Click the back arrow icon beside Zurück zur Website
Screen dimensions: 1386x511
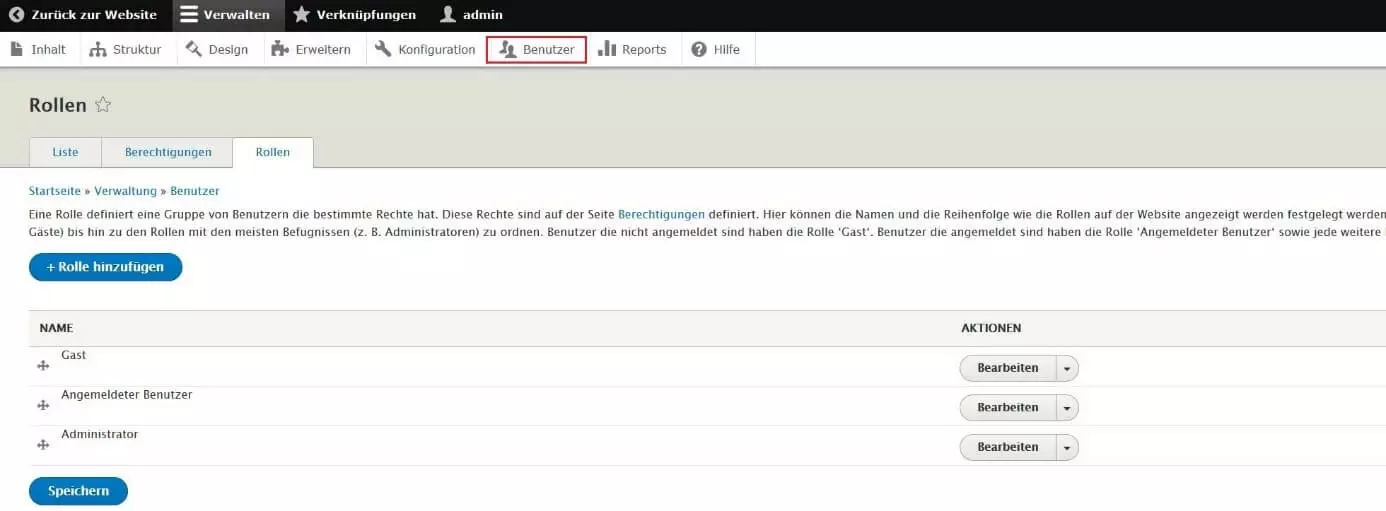[x=16, y=15]
